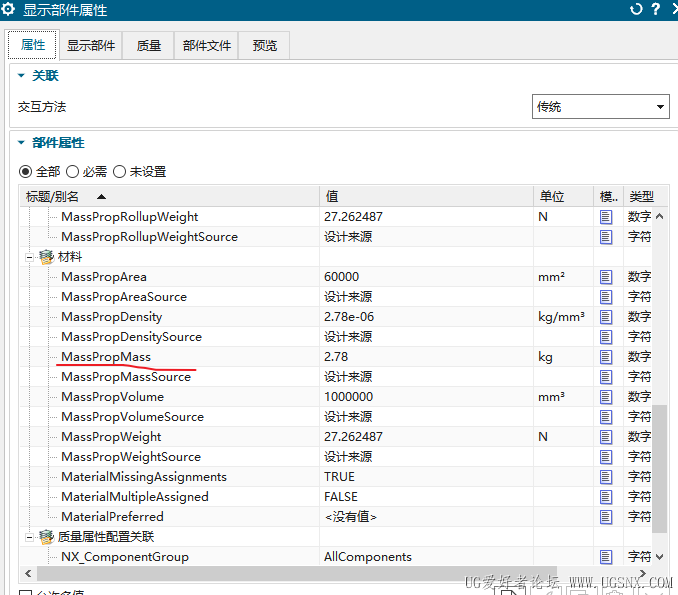The image size is (678, 595).
Task: Click the kg/mm³ unit cell
Action: (561, 317)
